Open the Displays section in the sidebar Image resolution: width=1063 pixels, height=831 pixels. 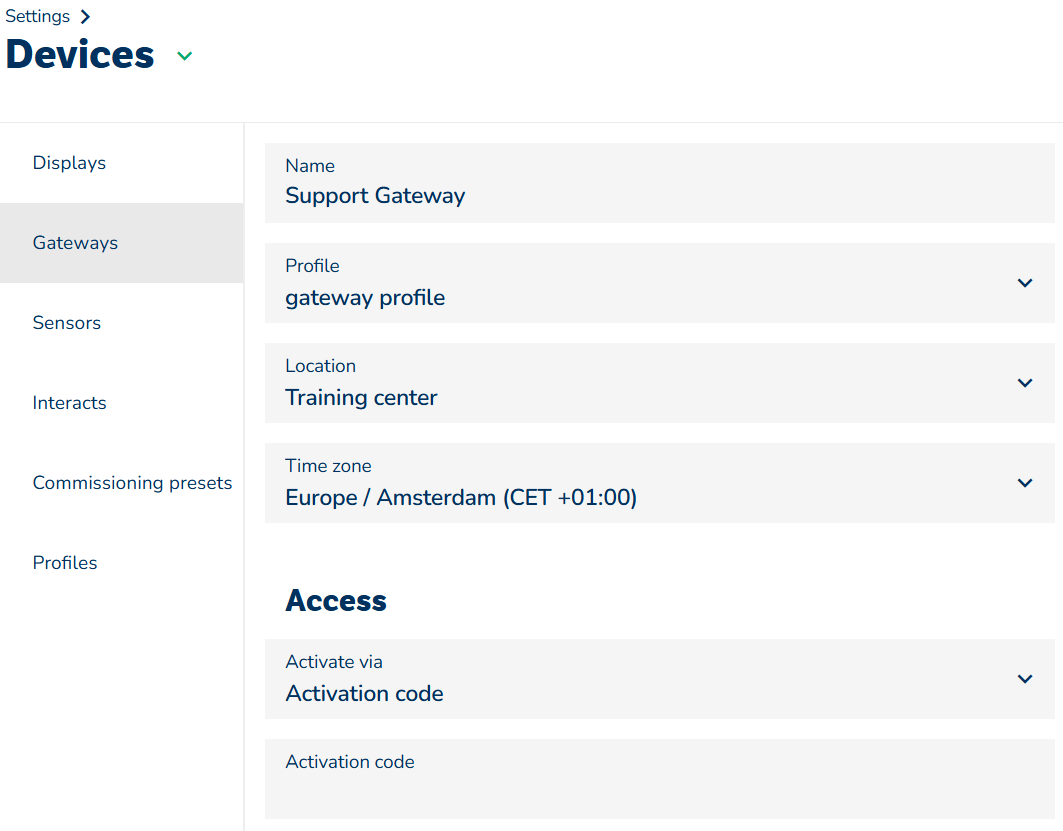point(69,163)
